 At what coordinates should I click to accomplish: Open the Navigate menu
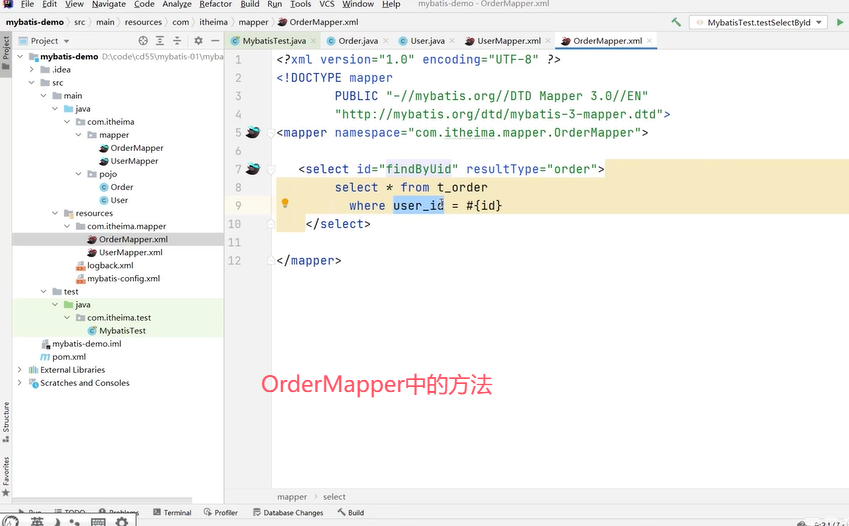(109, 4)
